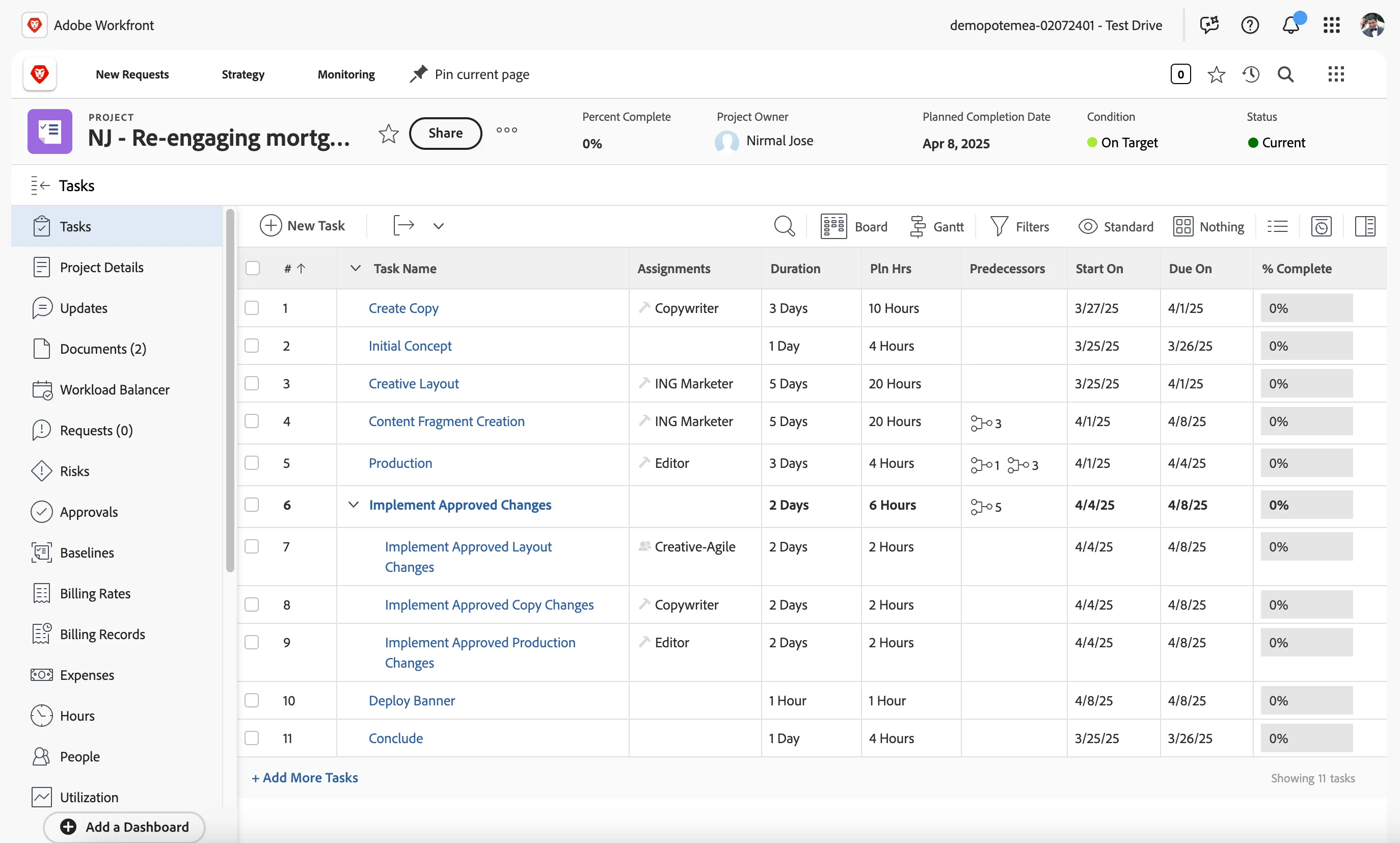Open the help question mark icon

(x=1250, y=25)
